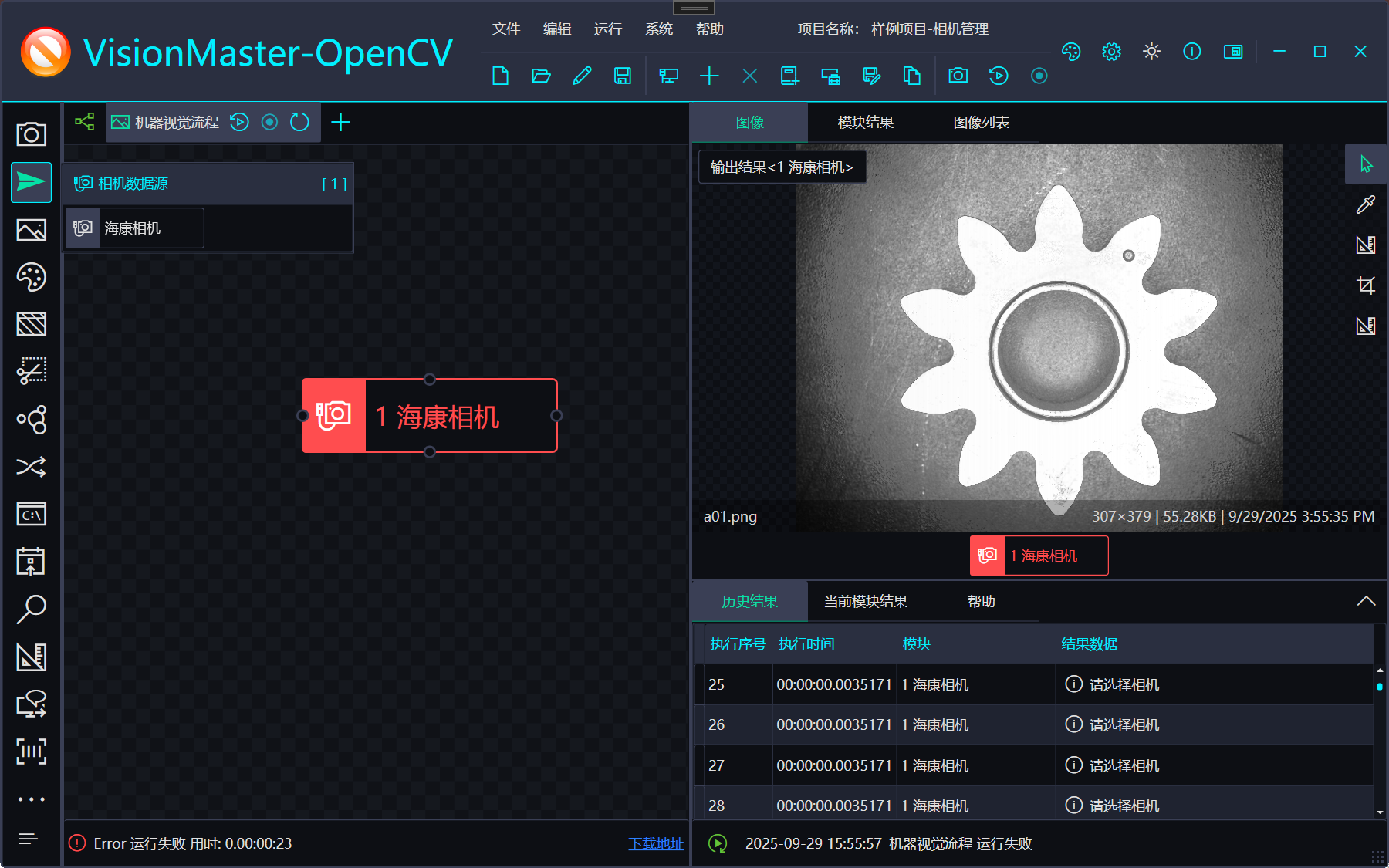Click the 执行序号 column header
This screenshot has height=868, width=1389.
point(738,644)
